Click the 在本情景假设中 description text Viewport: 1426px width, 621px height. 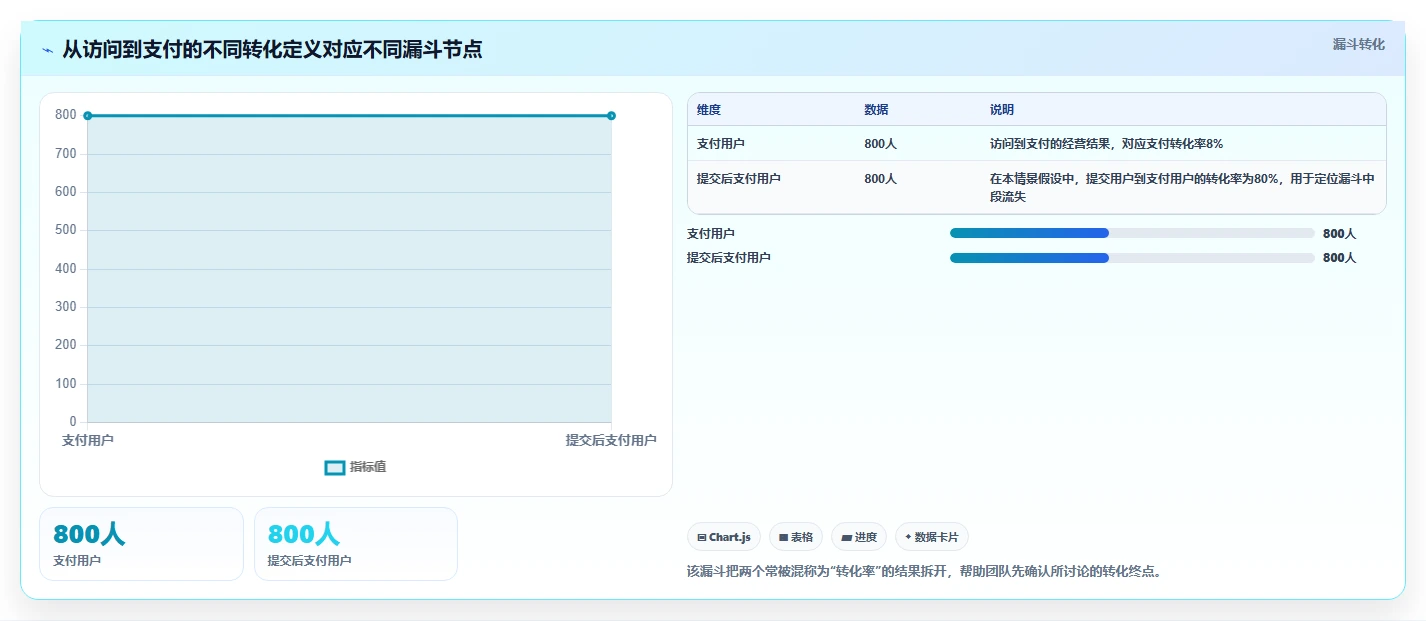coord(1182,188)
